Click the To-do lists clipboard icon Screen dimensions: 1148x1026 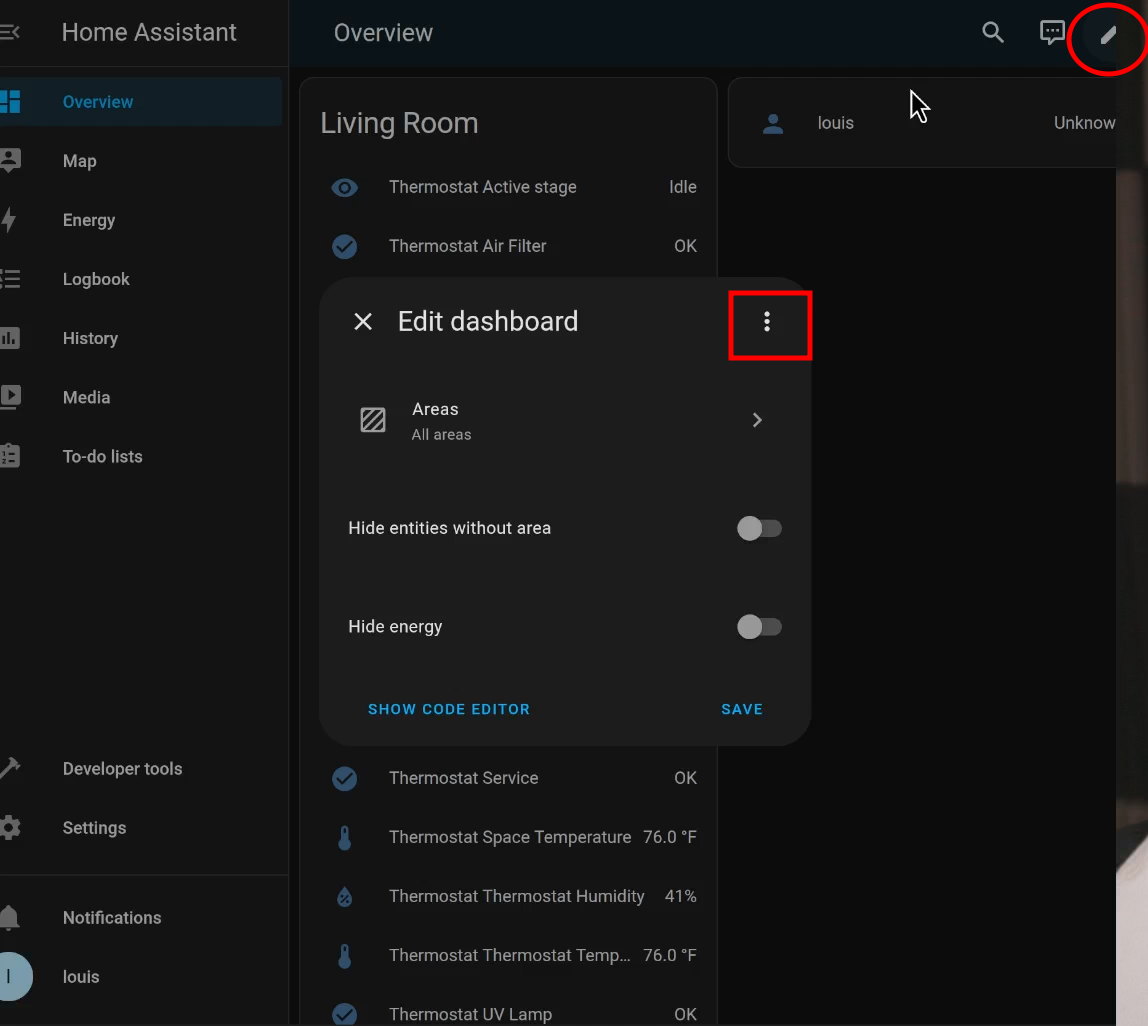pyautogui.click(x=10, y=456)
